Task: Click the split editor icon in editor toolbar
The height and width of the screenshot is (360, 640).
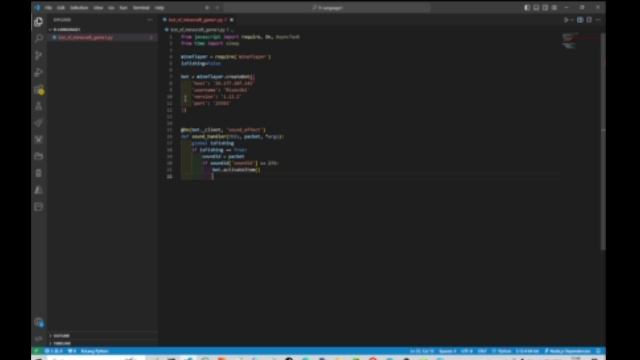Action: point(589,20)
